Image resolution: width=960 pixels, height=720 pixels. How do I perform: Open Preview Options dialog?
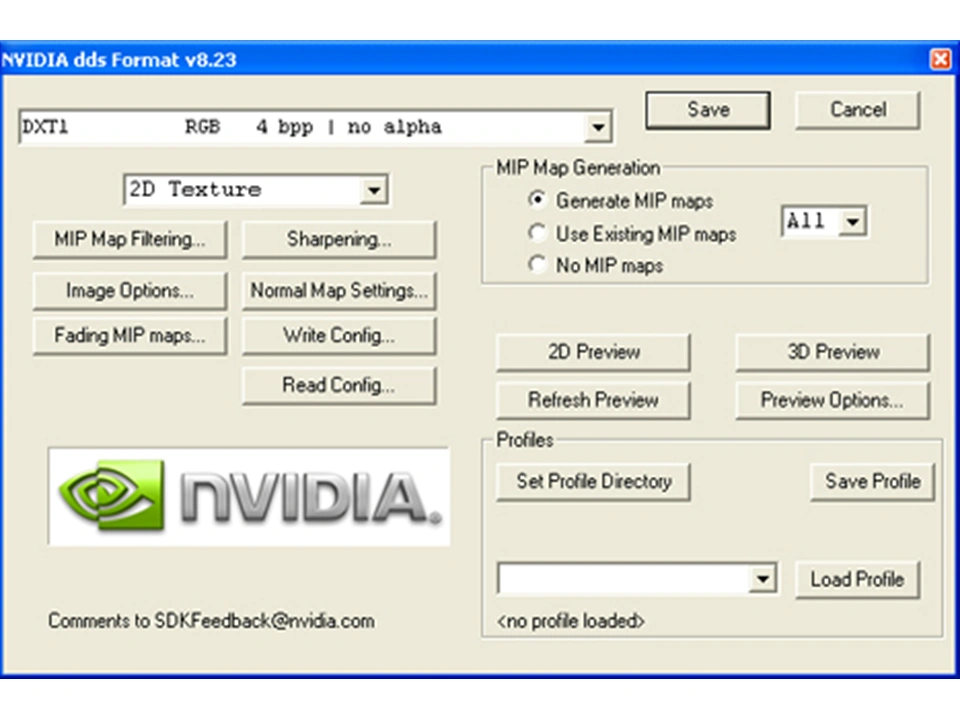coord(833,400)
